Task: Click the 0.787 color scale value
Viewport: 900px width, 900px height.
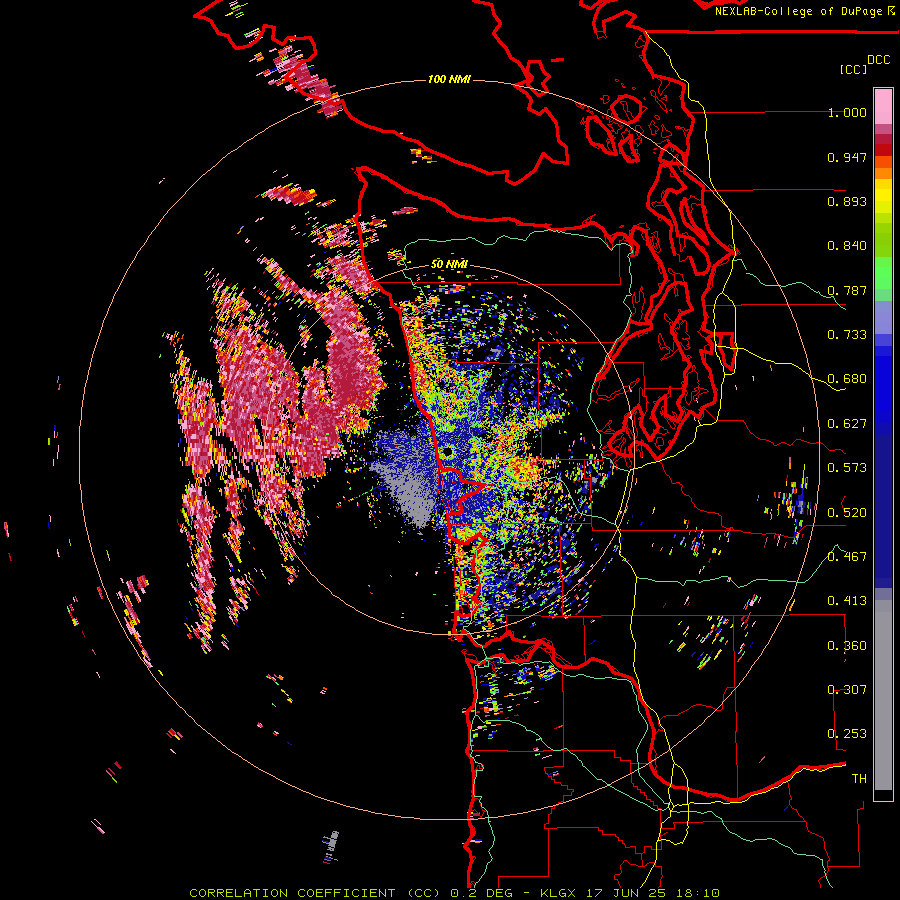Action: (847, 290)
